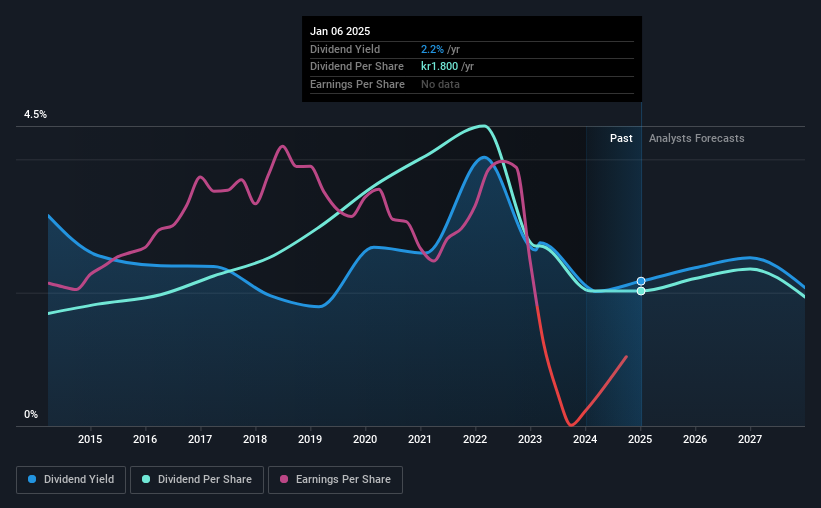Click the blue Dividend Yield marker at 2025
821x508 pixels.
coord(641,281)
